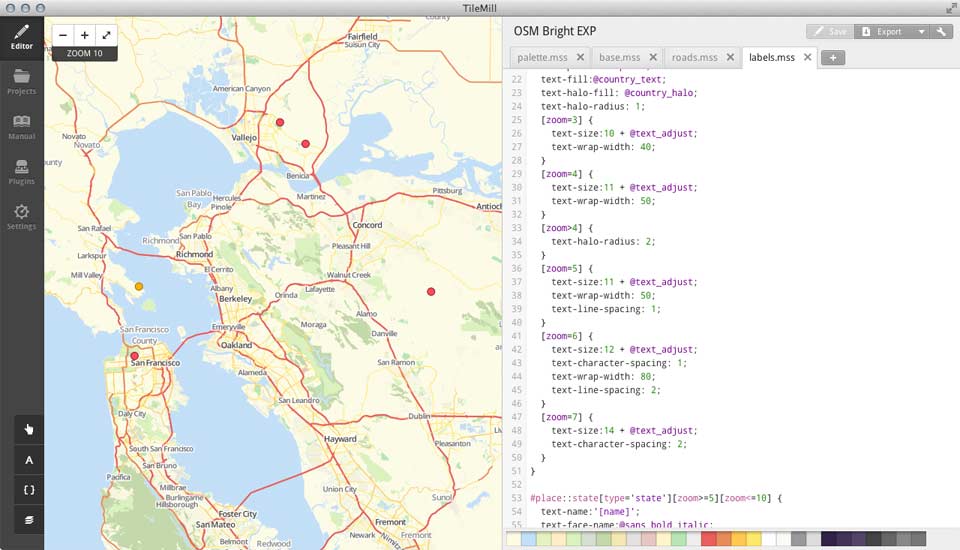Click the OSM Bright EXP project title
The image size is (960, 550).
[555, 31]
